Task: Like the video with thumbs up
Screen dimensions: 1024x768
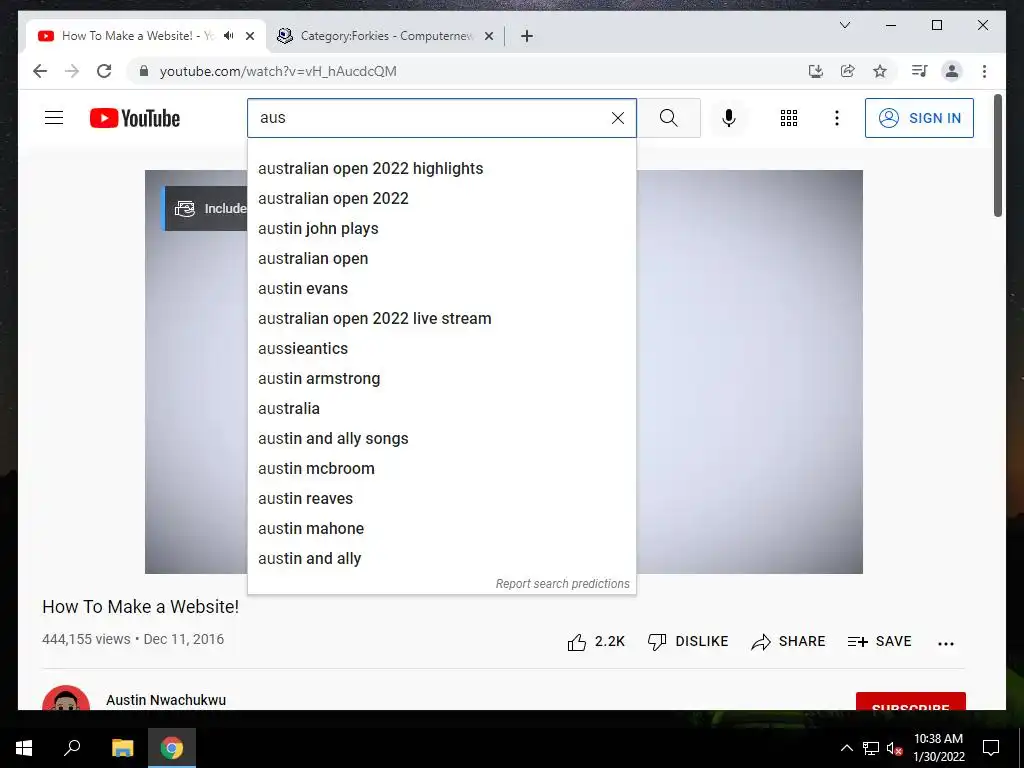Action: click(x=596, y=642)
